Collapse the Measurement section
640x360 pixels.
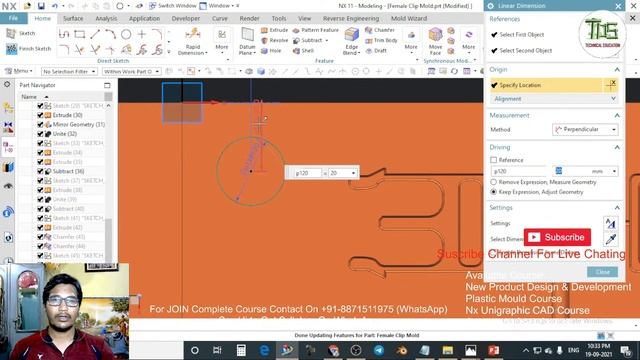coord(617,116)
